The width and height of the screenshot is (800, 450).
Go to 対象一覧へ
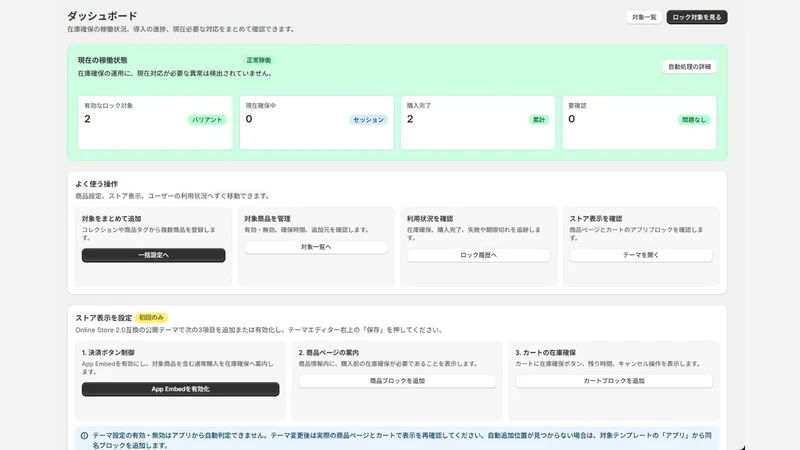[316, 247]
